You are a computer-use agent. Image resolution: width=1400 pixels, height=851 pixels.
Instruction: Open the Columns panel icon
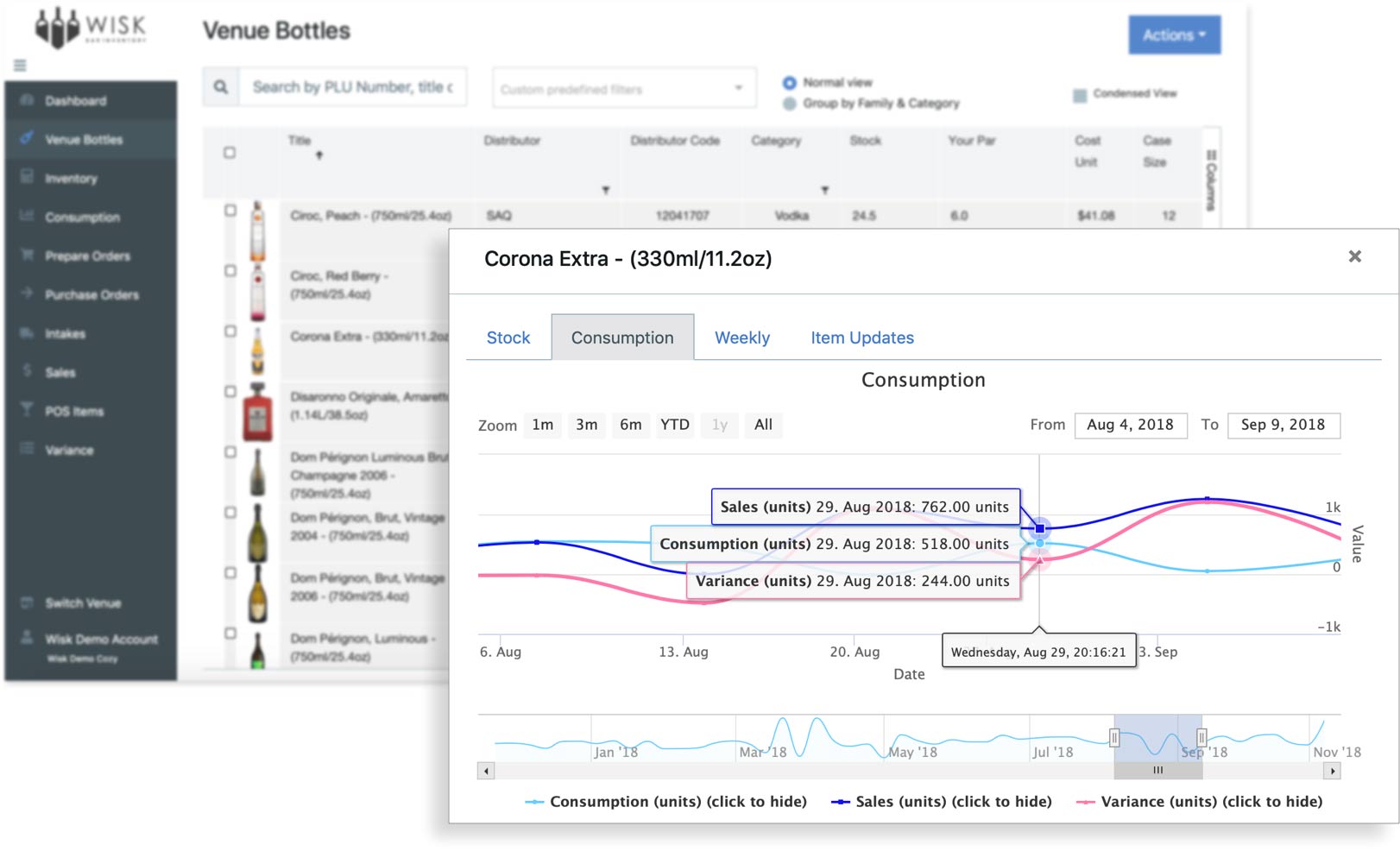[1211, 180]
